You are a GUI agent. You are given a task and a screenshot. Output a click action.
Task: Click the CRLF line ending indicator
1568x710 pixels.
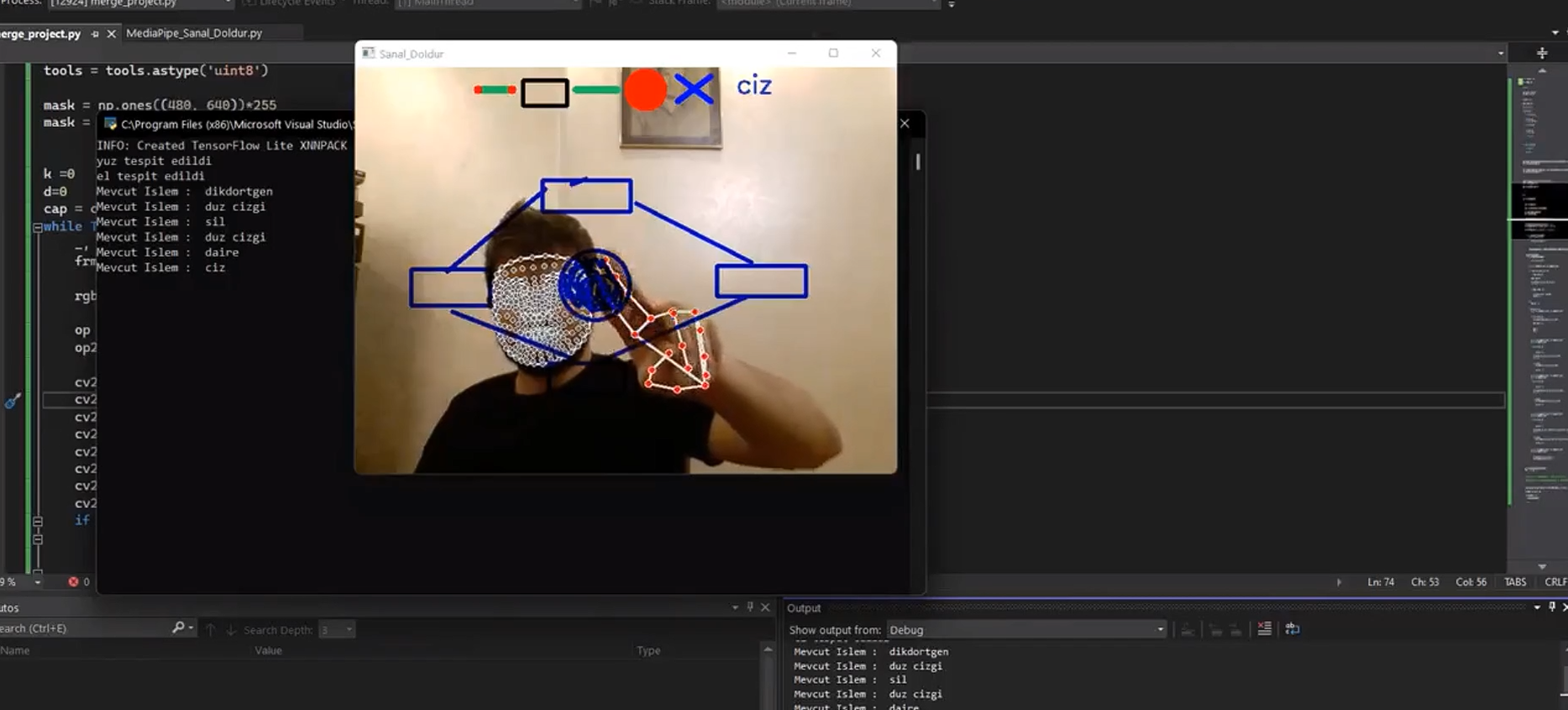(1555, 581)
